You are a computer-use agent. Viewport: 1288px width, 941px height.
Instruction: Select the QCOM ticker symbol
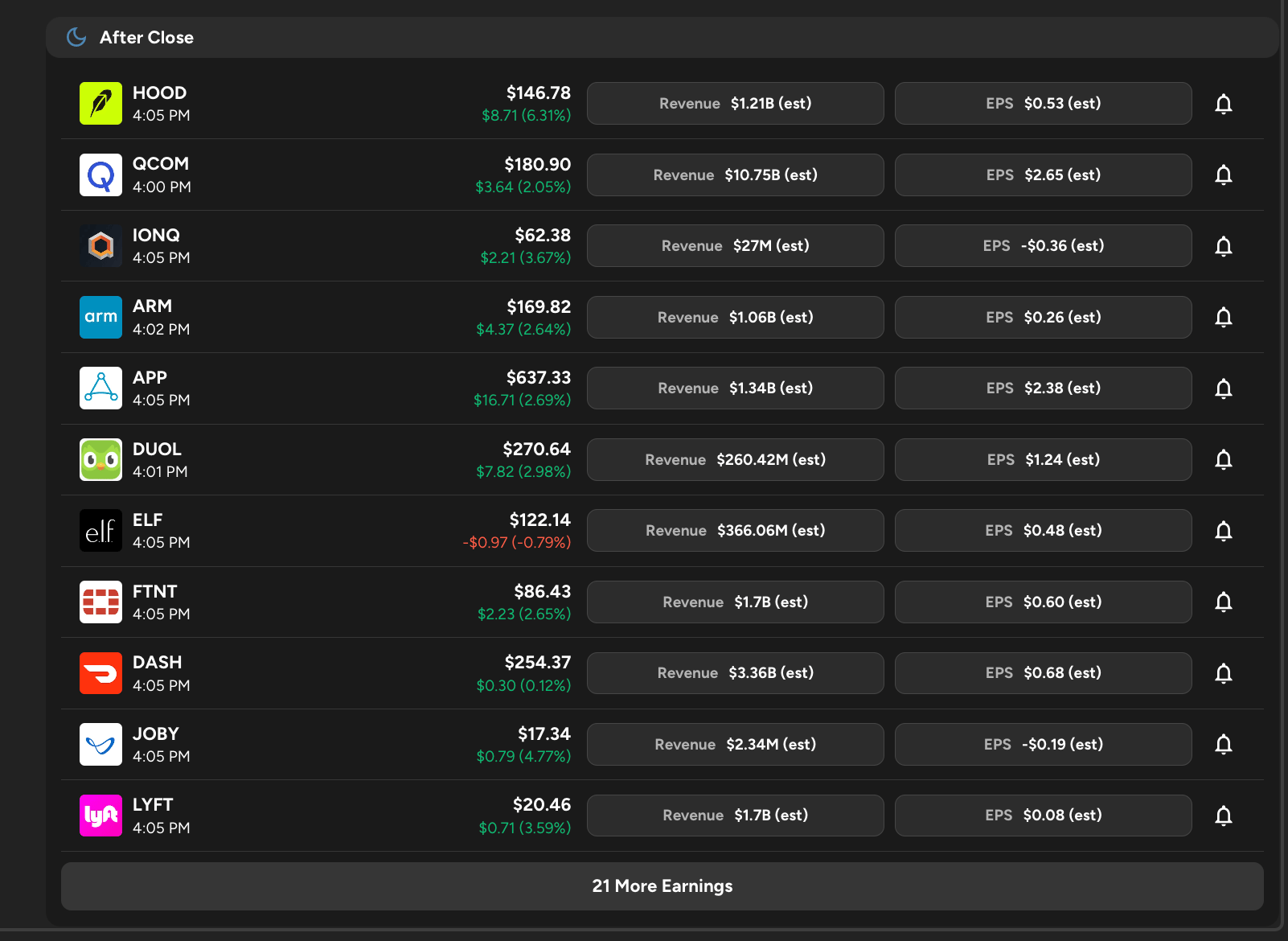pos(161,164)
